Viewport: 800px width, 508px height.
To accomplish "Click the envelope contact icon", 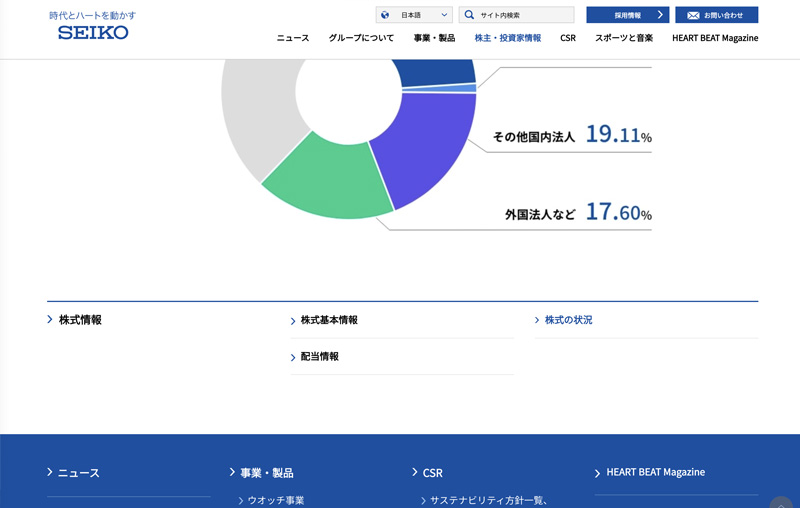I will tap(693, 15).
